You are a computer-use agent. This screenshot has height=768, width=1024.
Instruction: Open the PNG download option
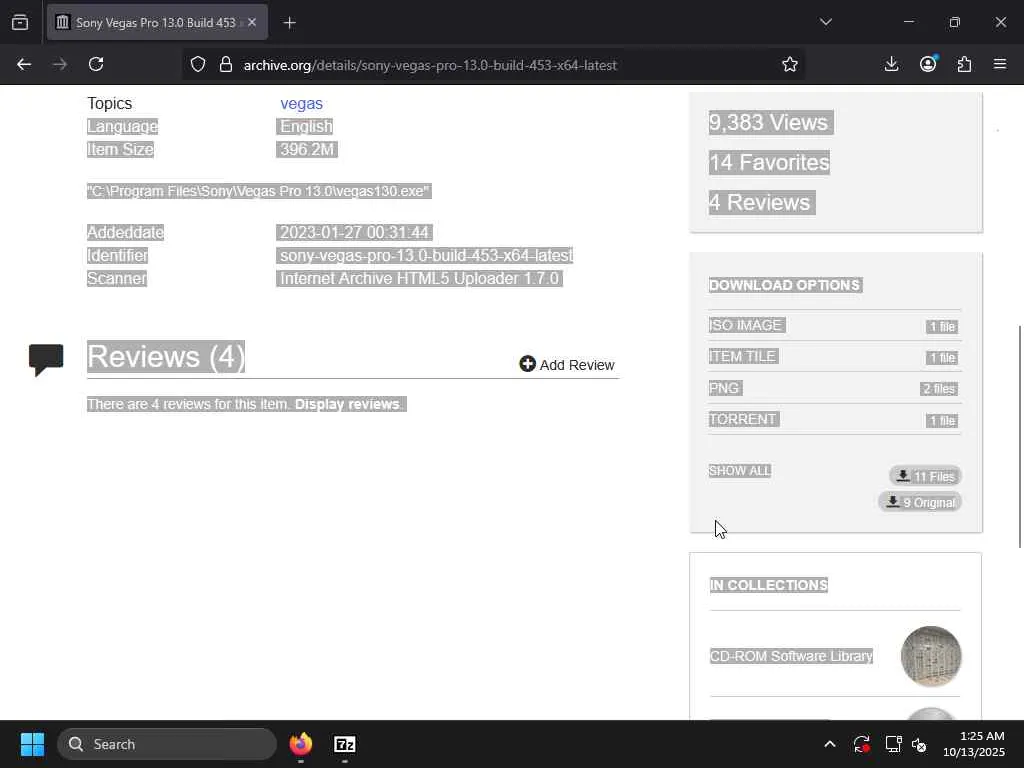[x=834, y=388]
